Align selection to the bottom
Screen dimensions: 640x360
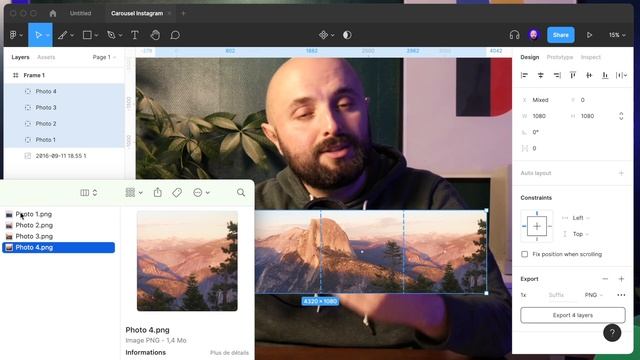tap(605, 75)
